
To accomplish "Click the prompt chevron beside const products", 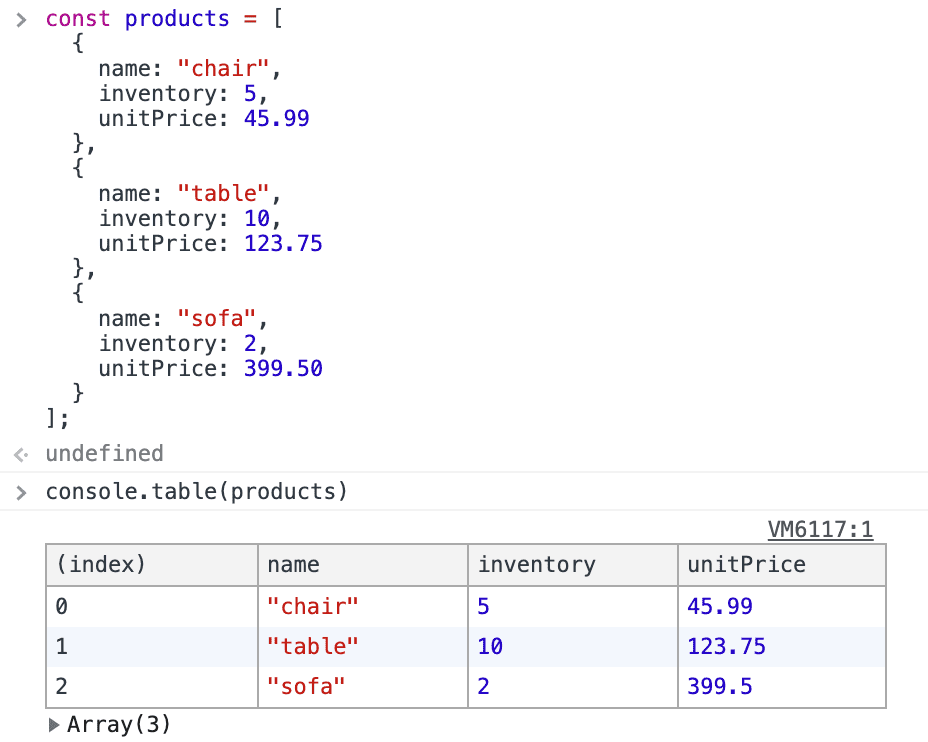I will (21, 20).
